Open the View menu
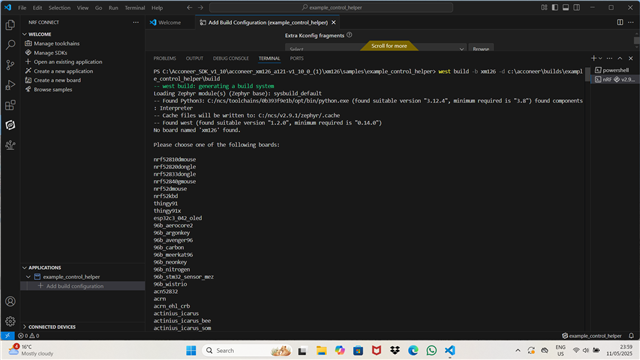This screenshot has width=640, height=360. [82, 8]
